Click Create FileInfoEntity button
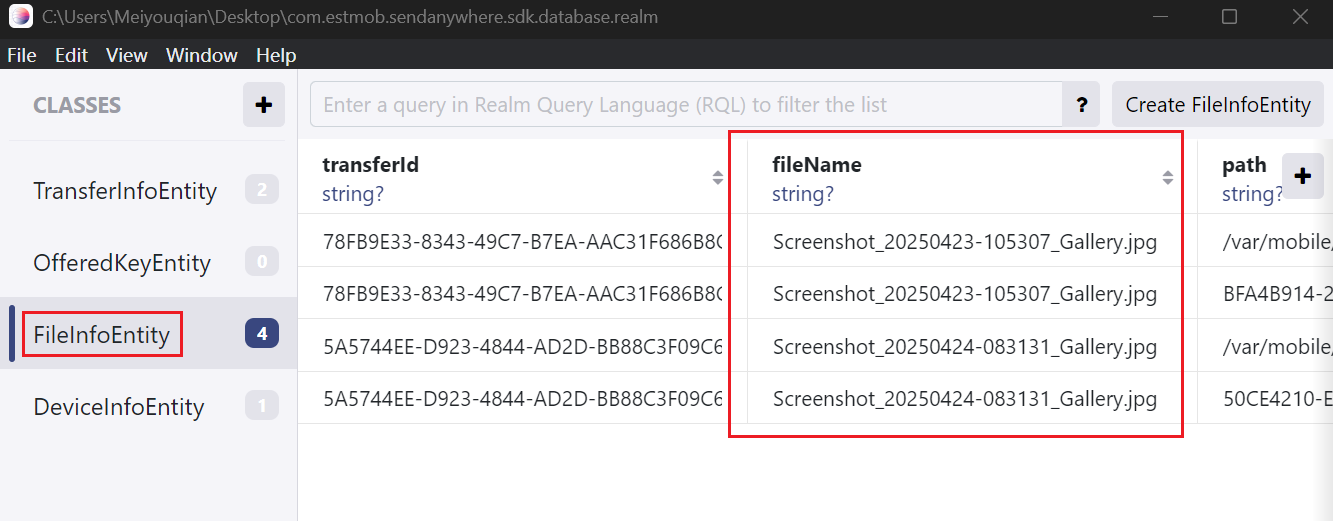The image size is (1333, 521). (1217, 105)
